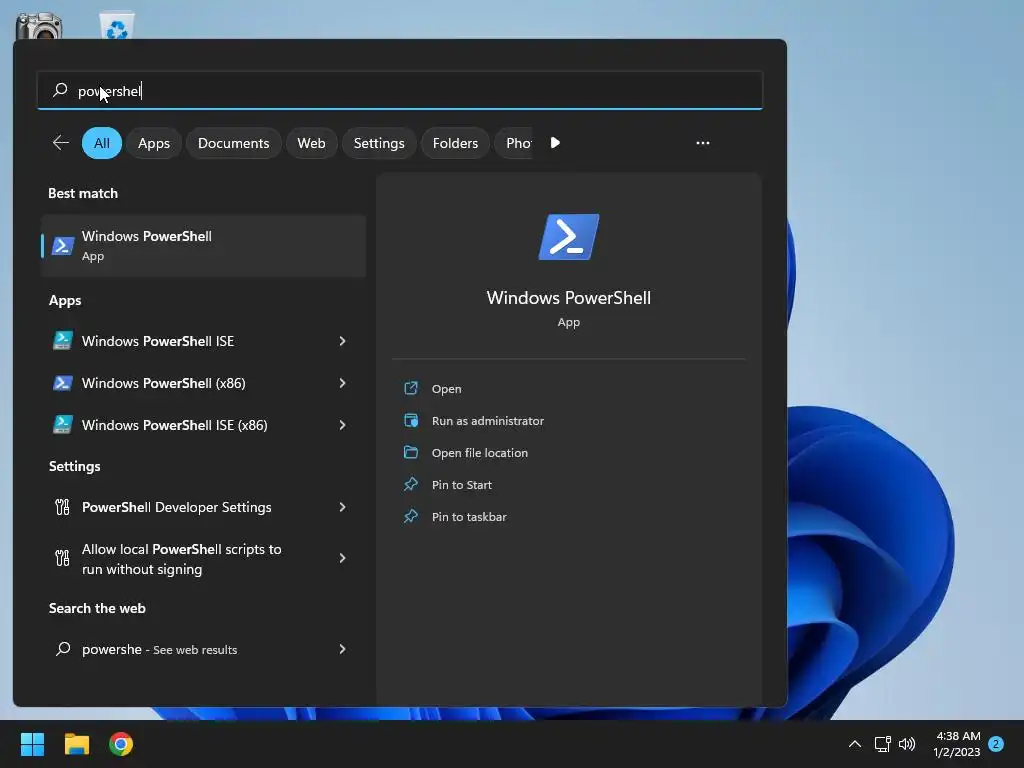Choose Pin to taskbar

click(469, 517)
